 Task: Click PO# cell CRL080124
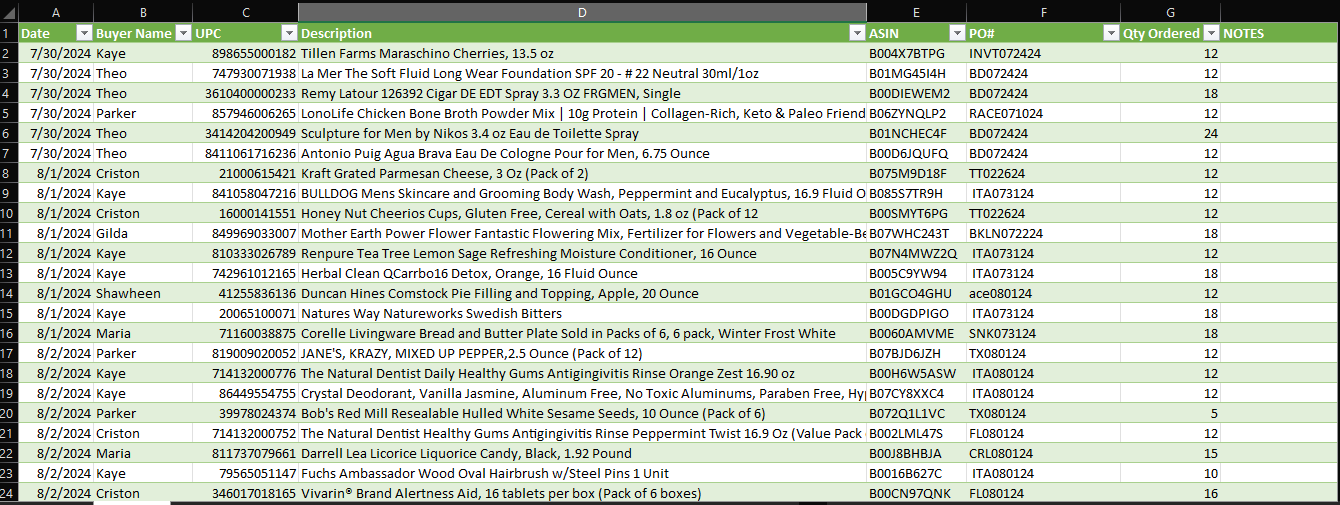[1043, 453]
